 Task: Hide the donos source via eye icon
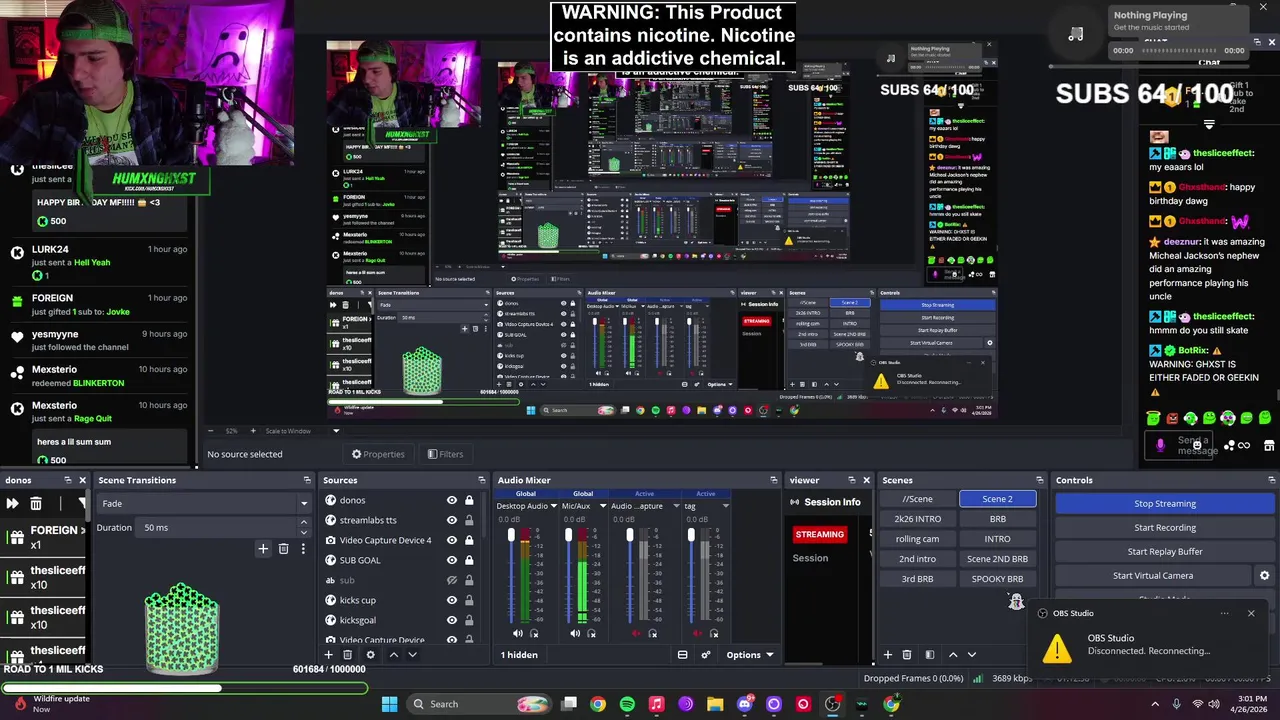coord(452,500)
